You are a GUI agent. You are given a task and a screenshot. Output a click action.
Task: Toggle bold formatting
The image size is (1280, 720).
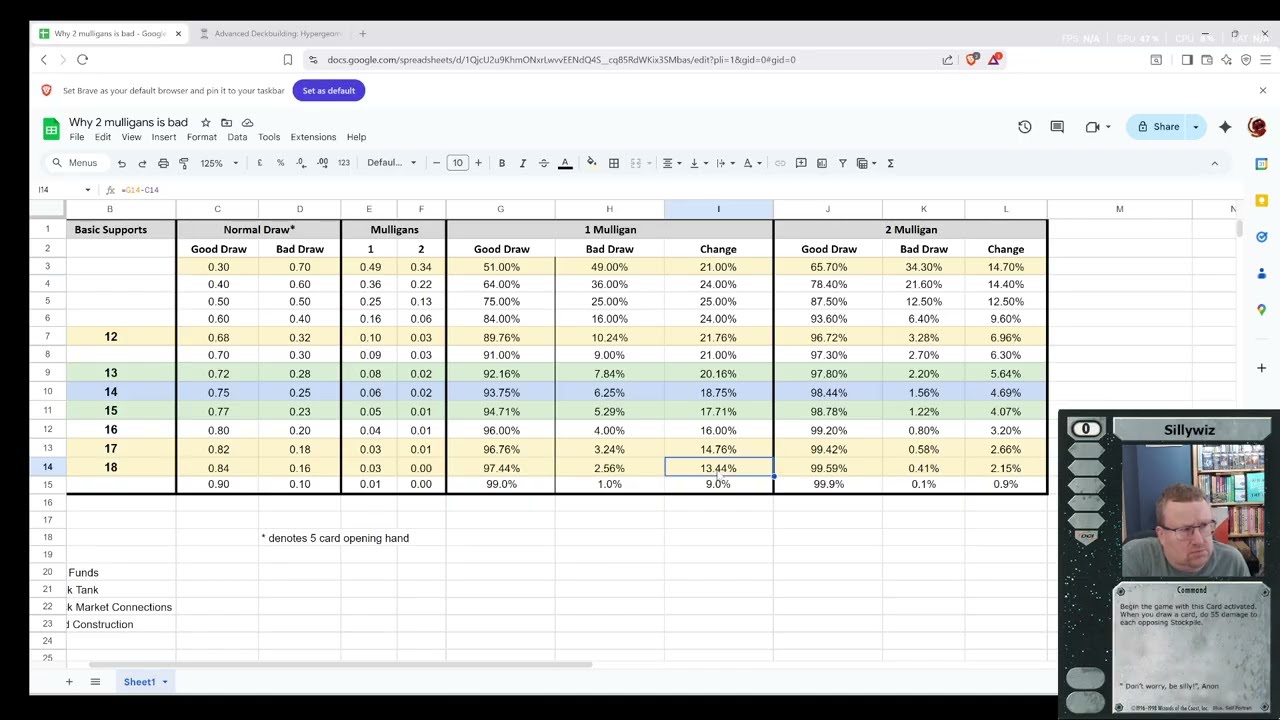(x=502, y=163)
